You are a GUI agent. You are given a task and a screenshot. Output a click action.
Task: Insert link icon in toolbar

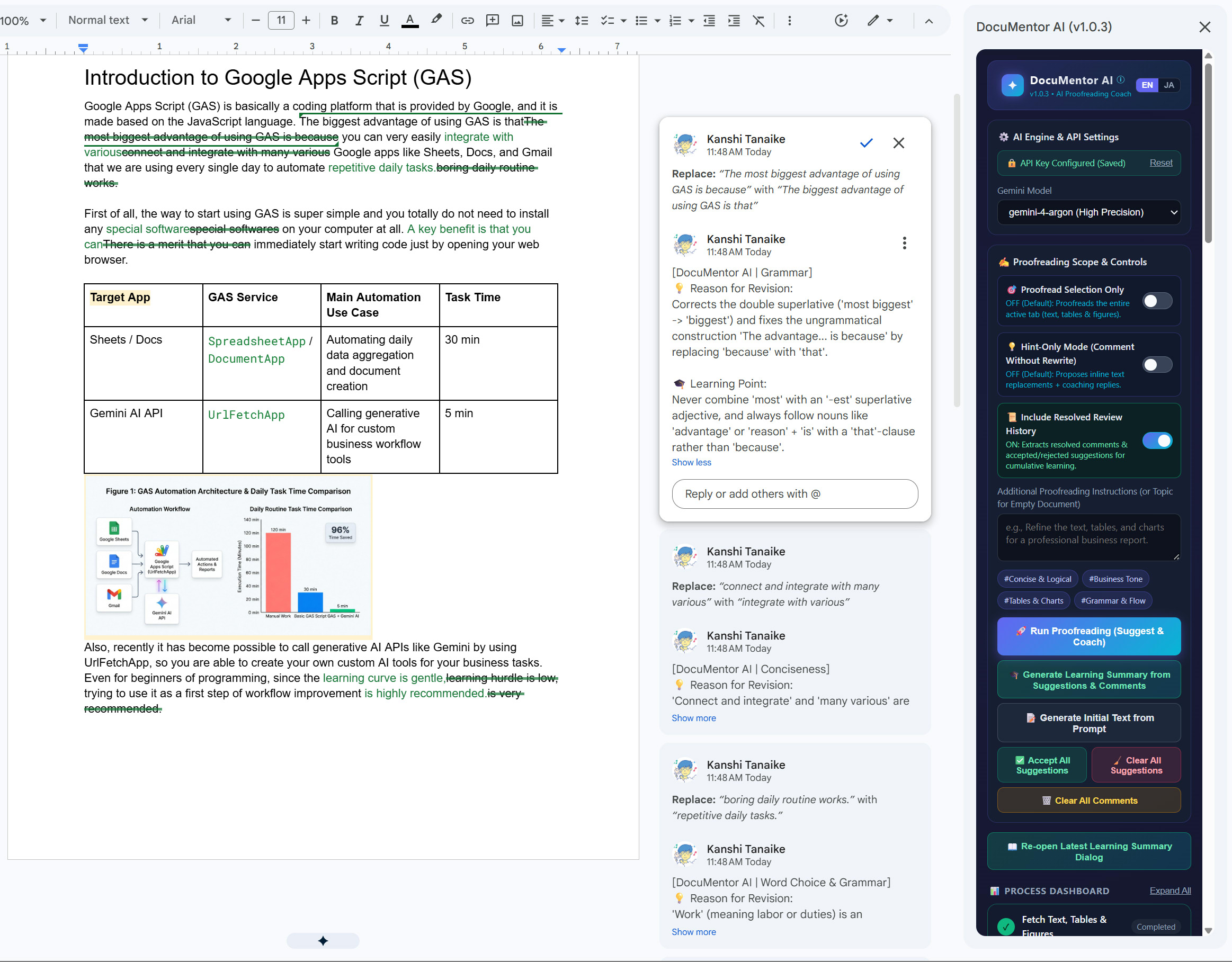click(467, 20)
